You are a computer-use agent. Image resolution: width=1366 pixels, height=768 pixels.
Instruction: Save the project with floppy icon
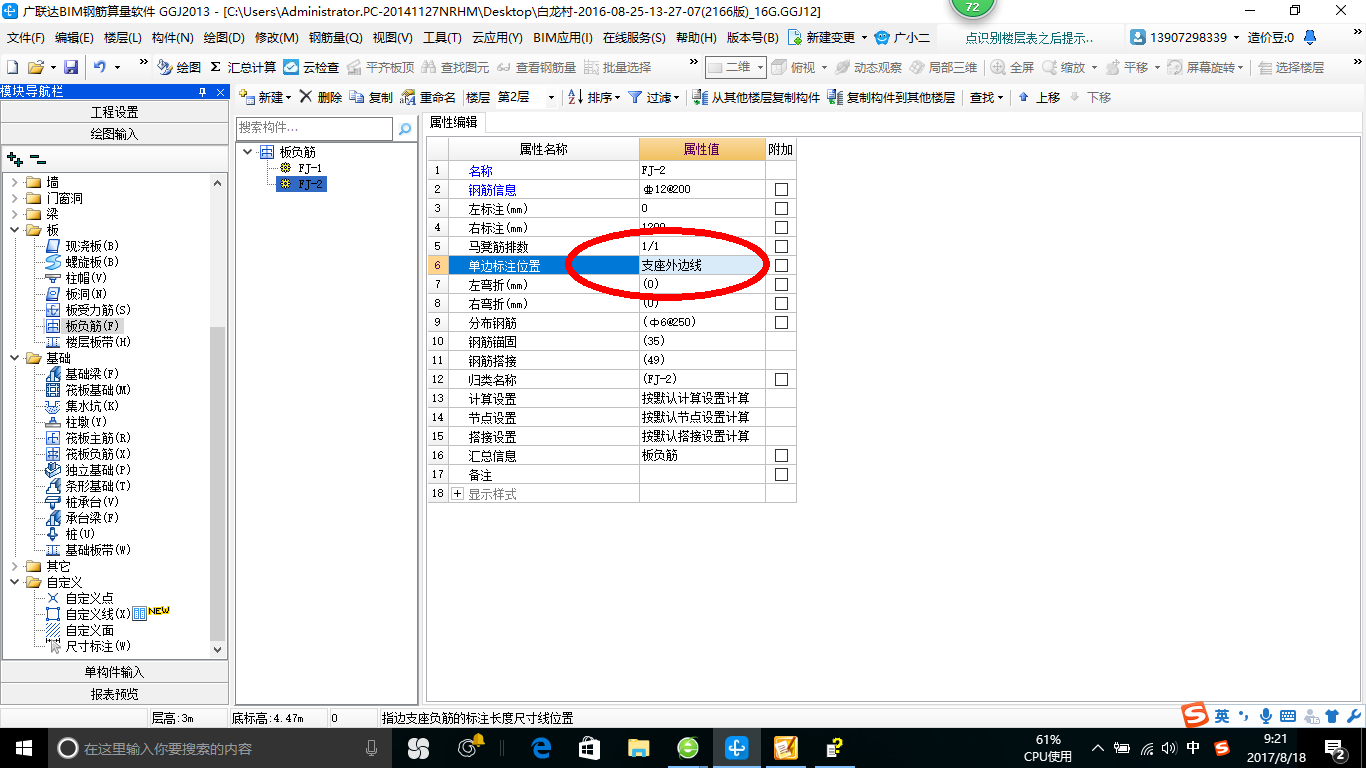(x=71, y=67)
